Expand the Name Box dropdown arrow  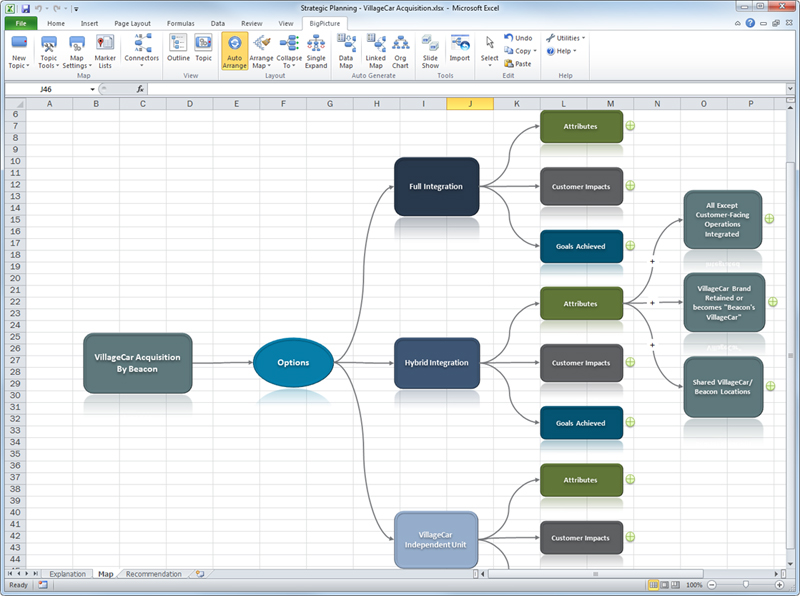click(x=92, y=89)
